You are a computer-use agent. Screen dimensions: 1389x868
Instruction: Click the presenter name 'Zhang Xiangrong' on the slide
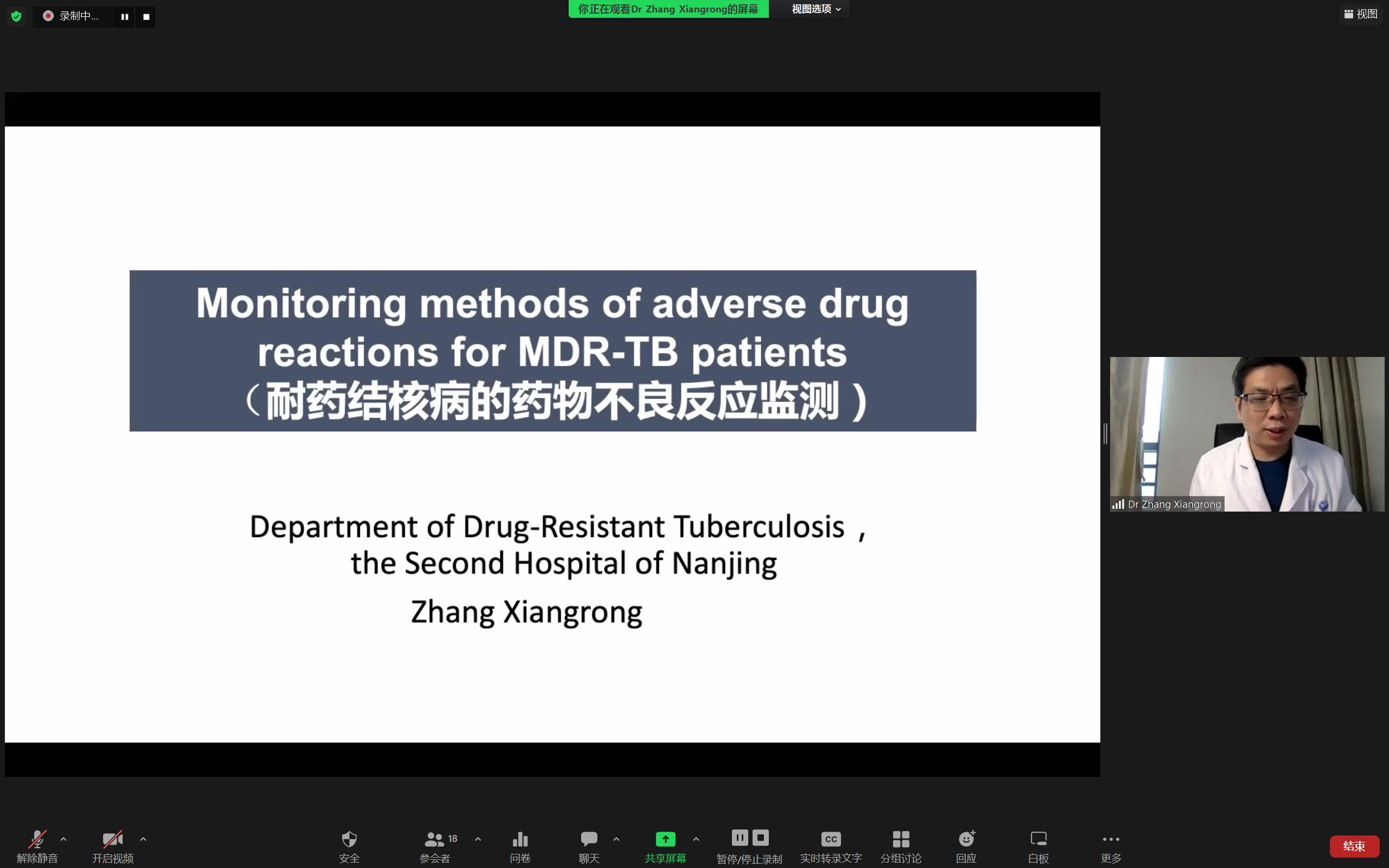[527, 612]
